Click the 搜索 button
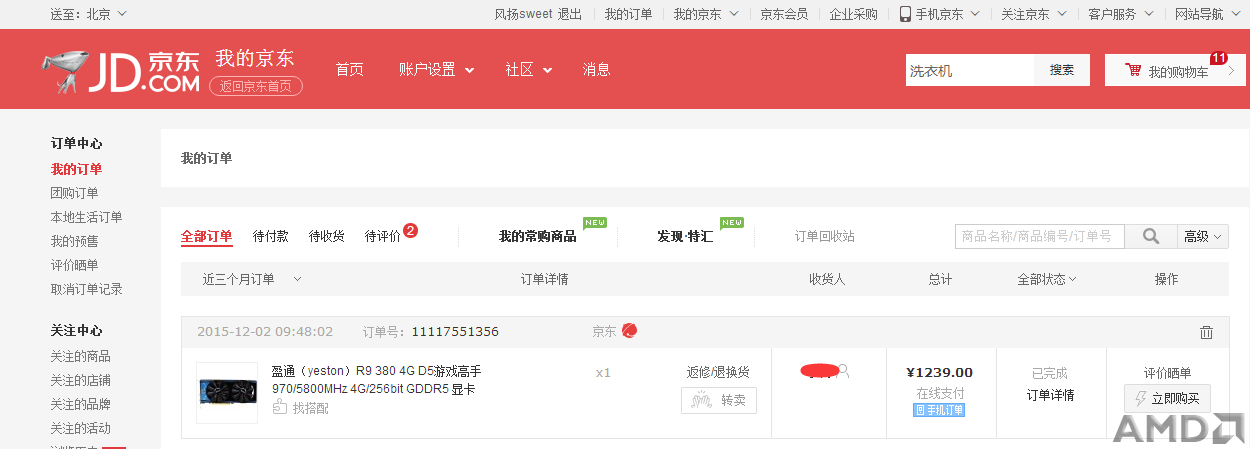 [1061, 70]
